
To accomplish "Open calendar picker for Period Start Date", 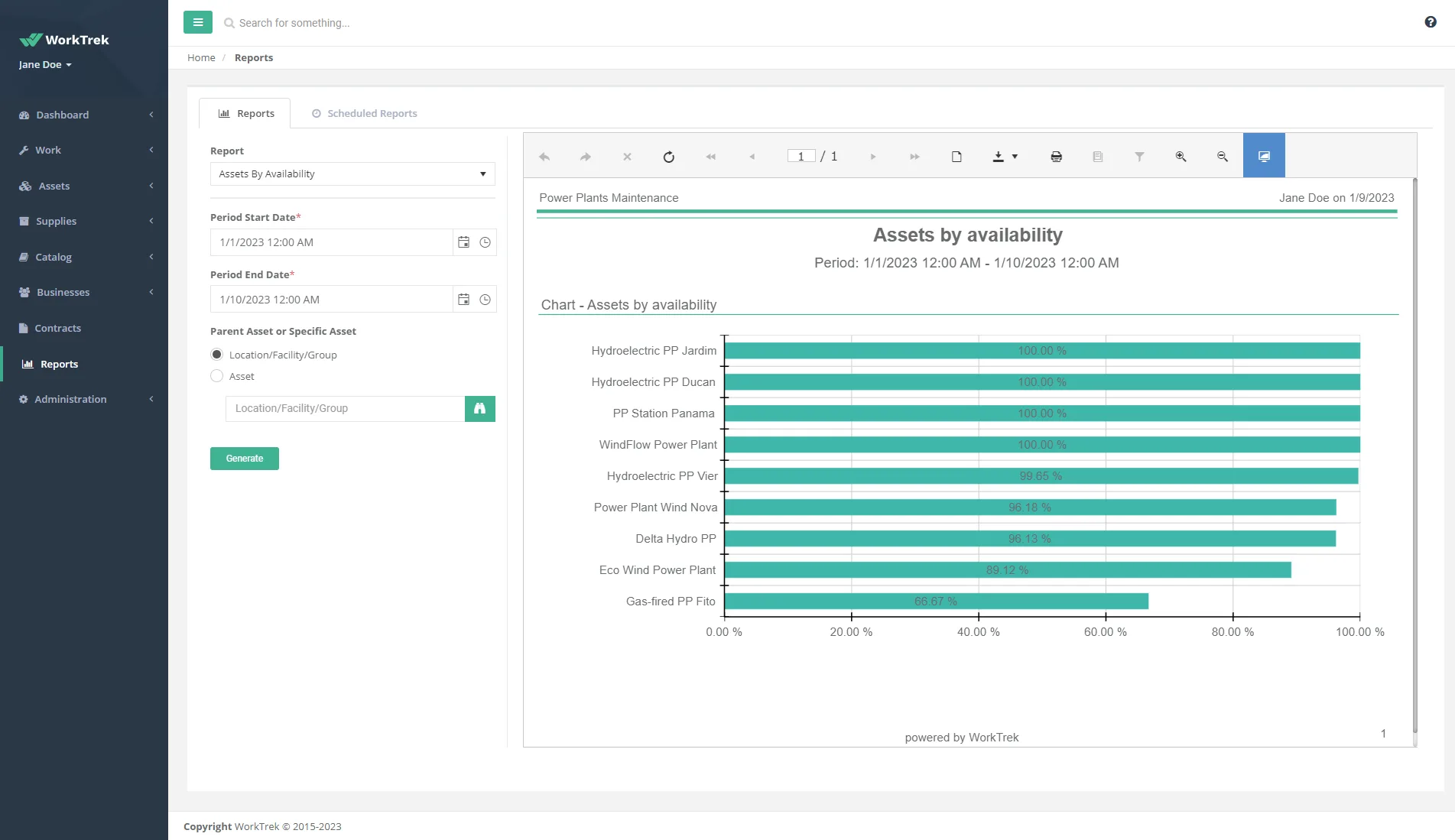I will click(463, 242).
